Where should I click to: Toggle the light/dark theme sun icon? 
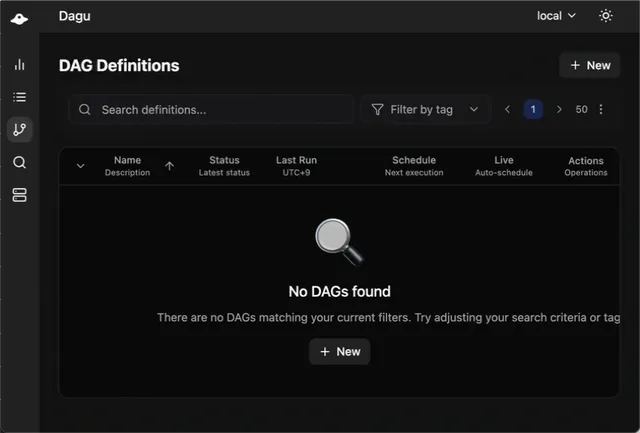605,16
